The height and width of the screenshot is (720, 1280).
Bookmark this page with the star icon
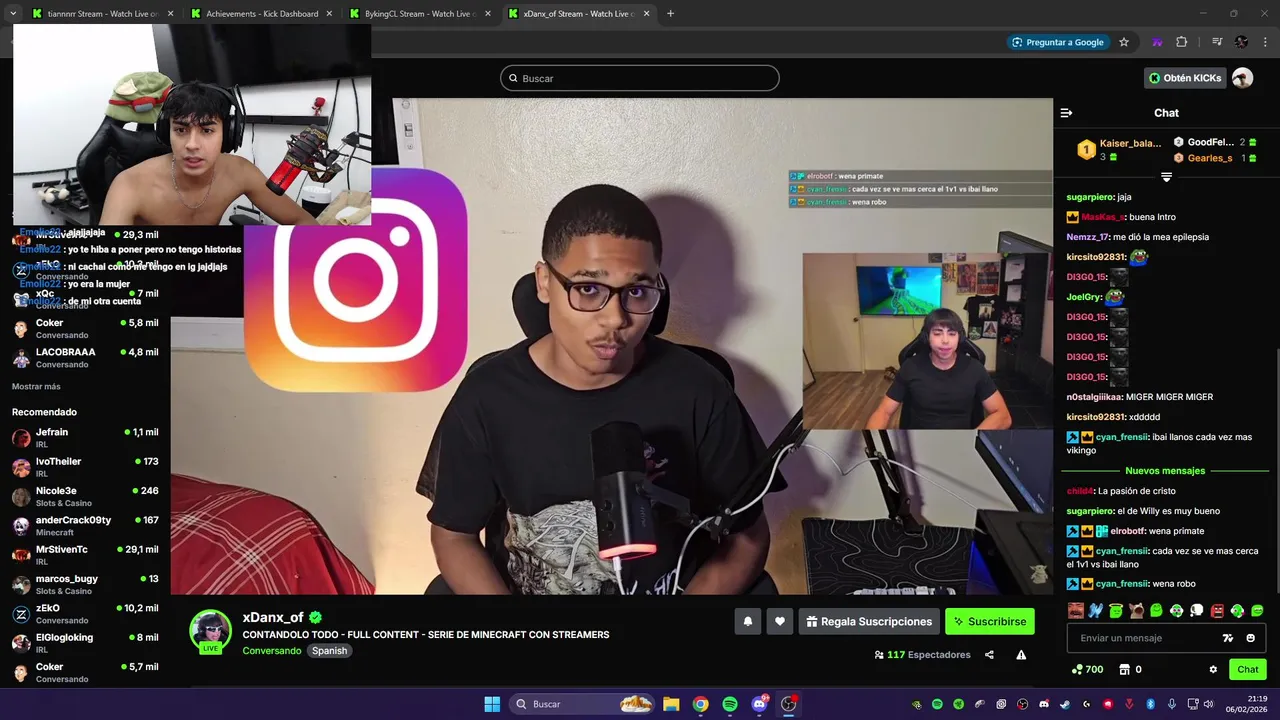[1124, 42]
